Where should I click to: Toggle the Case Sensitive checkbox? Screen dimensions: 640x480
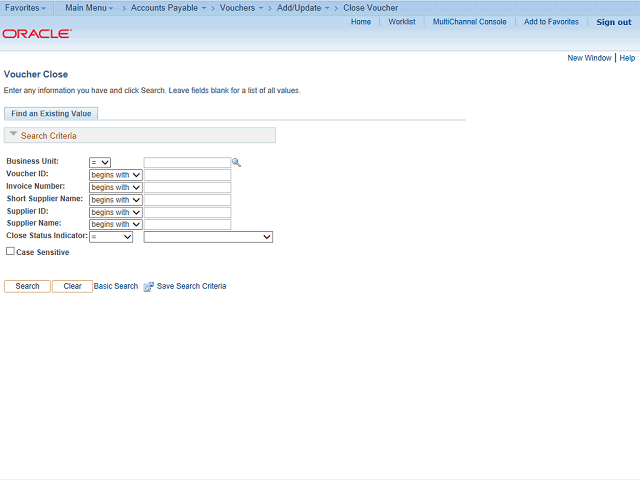10,251
